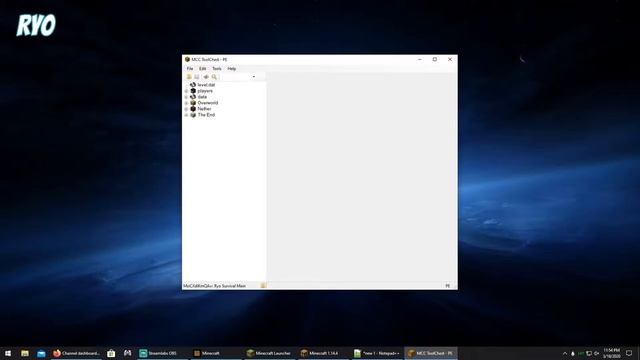640x360 pixels.
Task: Click the taskbar clock
Action: [611, 353]
